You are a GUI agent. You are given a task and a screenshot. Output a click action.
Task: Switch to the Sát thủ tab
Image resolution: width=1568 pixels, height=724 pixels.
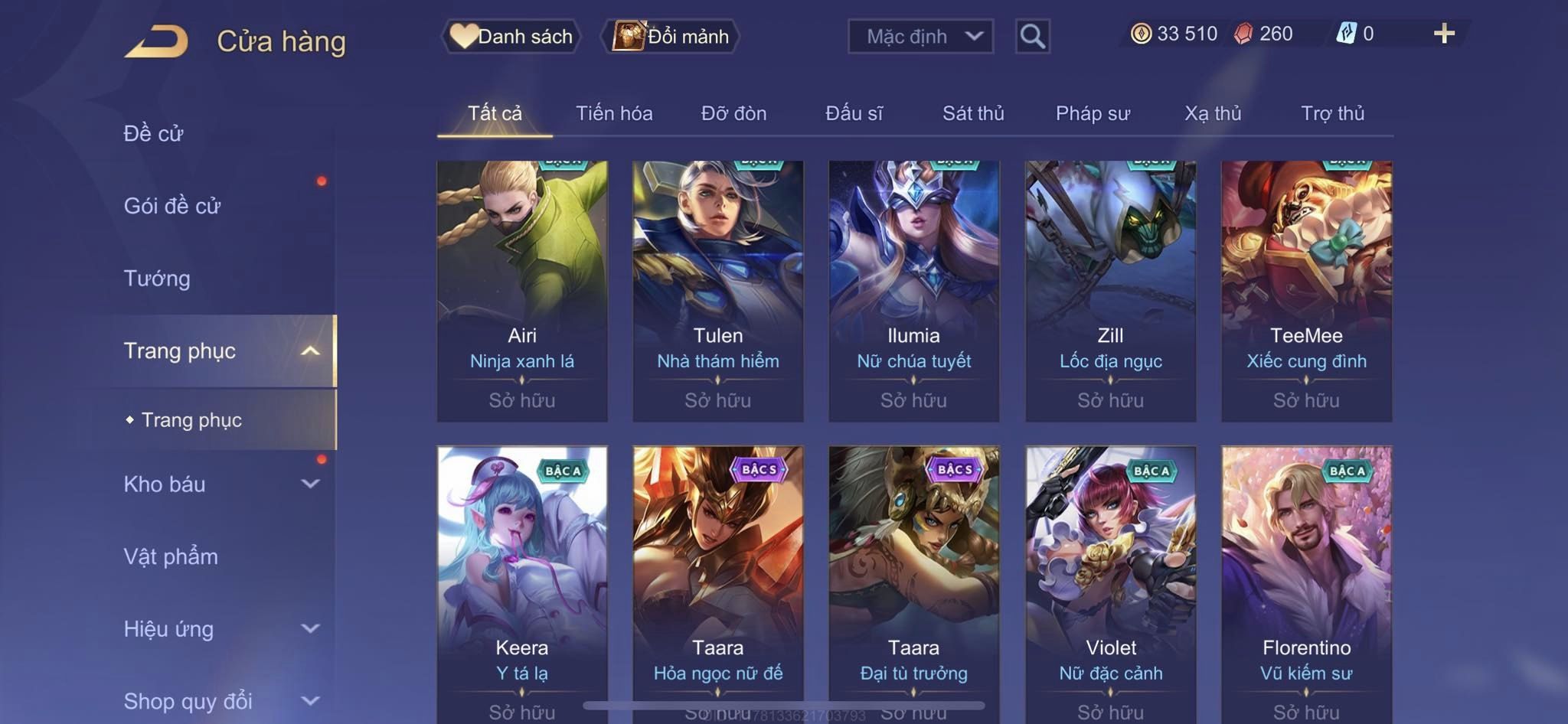point(973,113)
